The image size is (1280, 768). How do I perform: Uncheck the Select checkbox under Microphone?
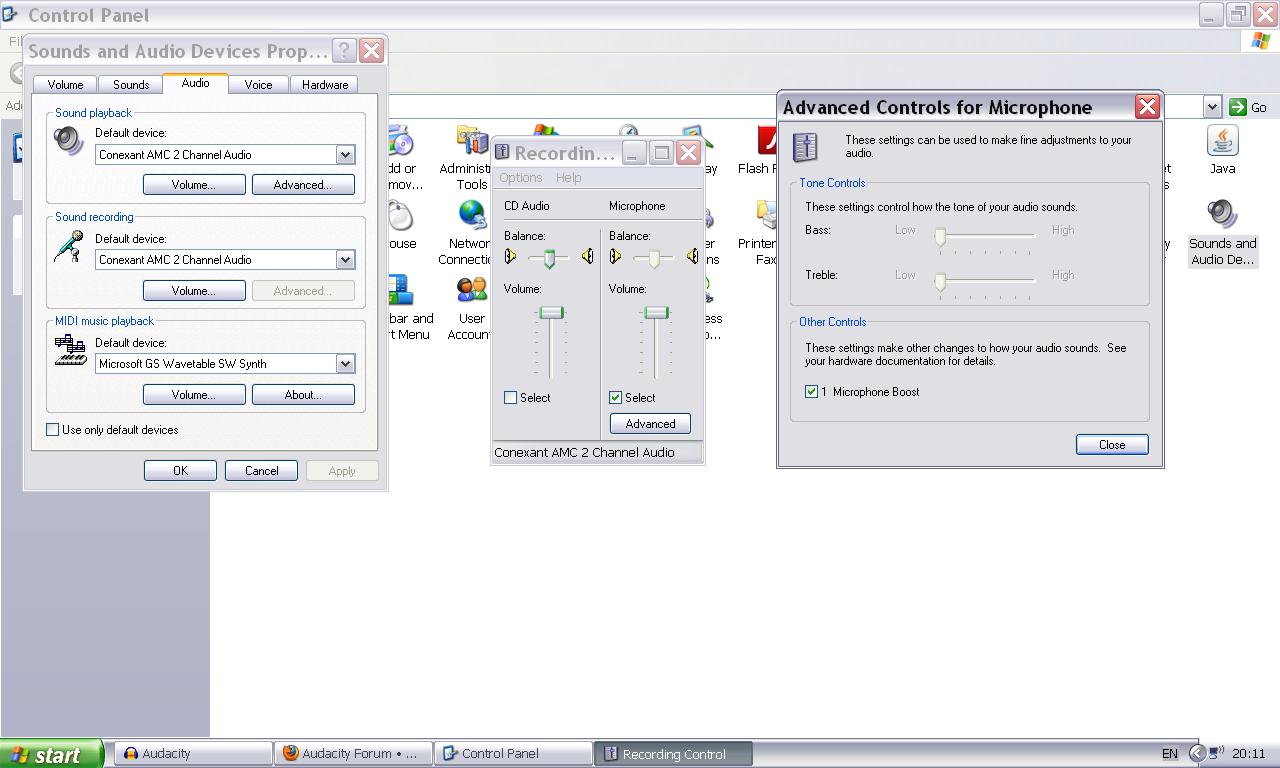coord(616,397)
